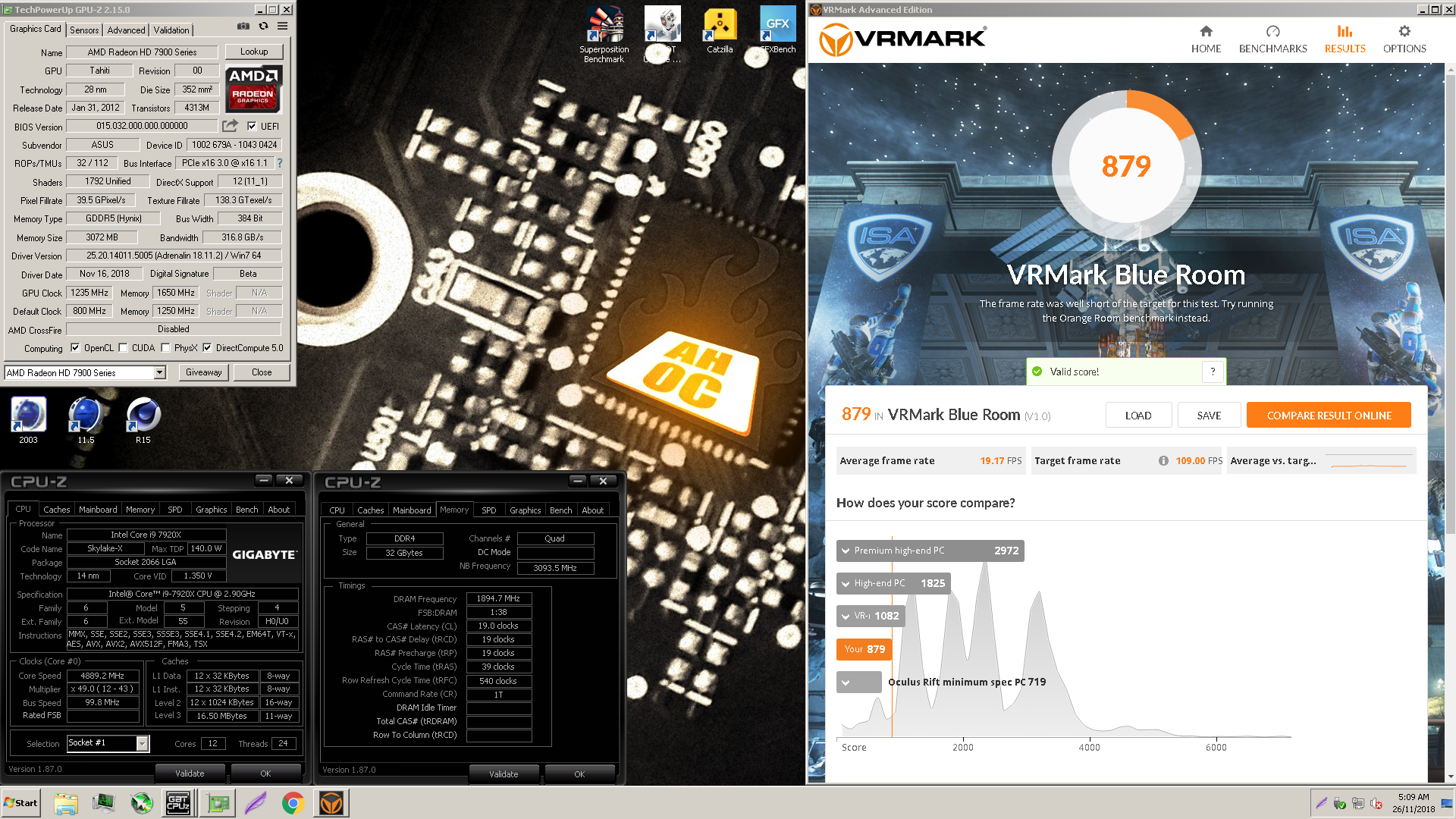1456x819 pixels.
Task: Click the target frame rate info icon
Action: [1163, 461]
